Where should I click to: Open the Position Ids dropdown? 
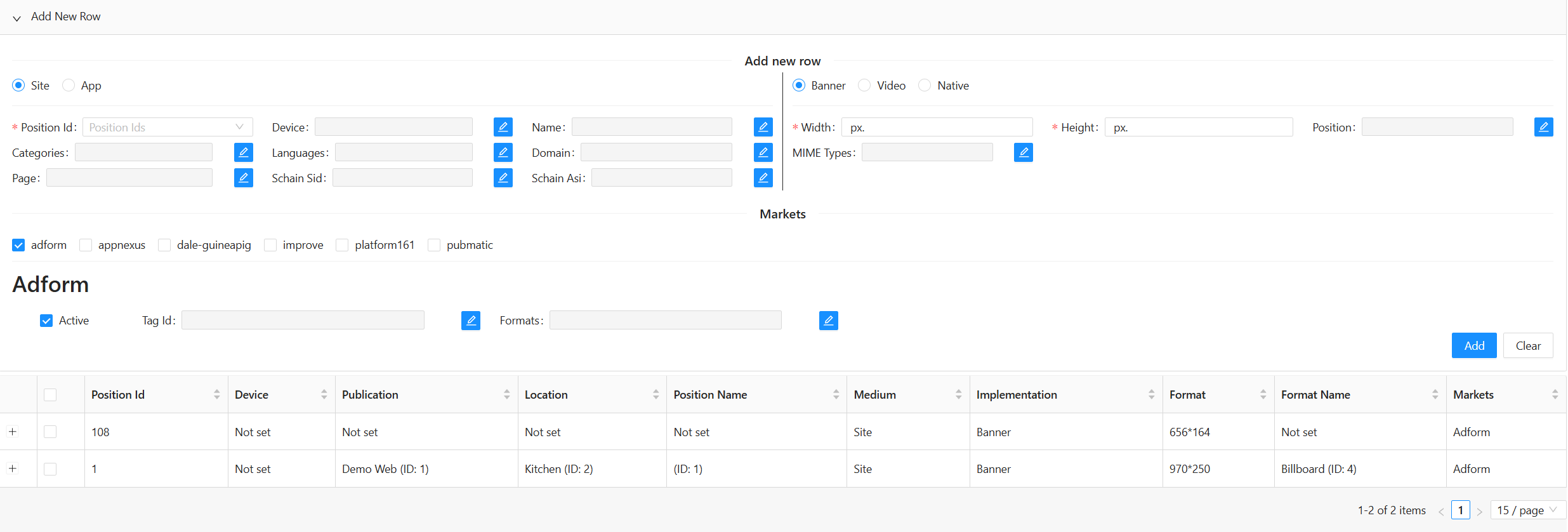point(167,127)
